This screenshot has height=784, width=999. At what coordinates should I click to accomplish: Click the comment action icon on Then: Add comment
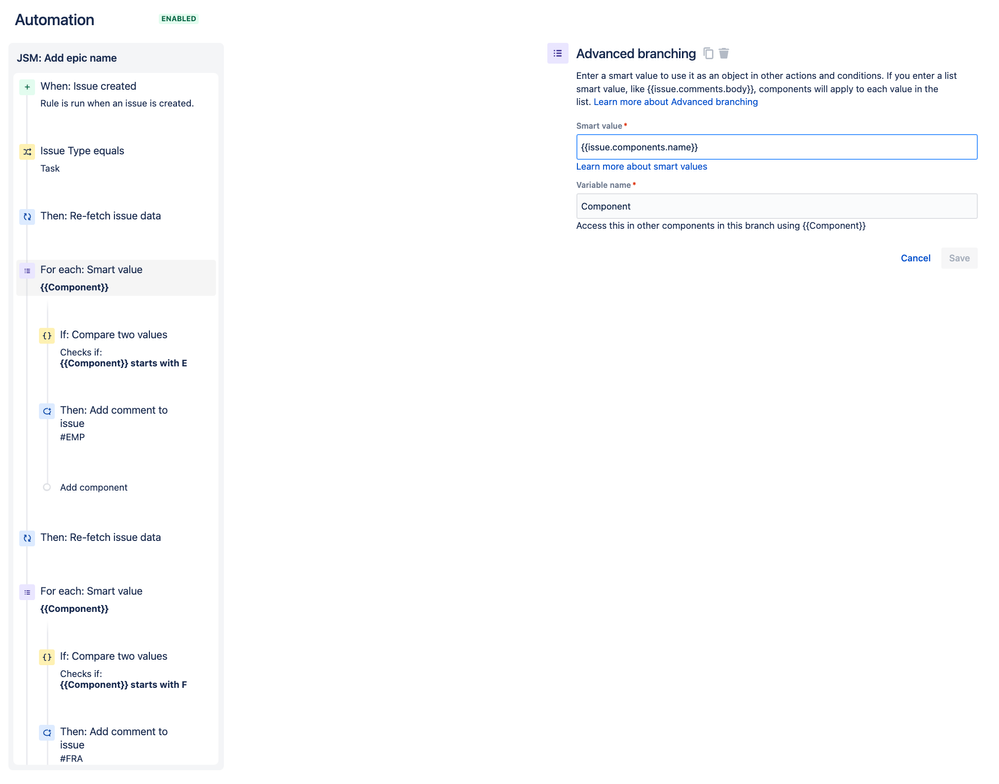47,411
